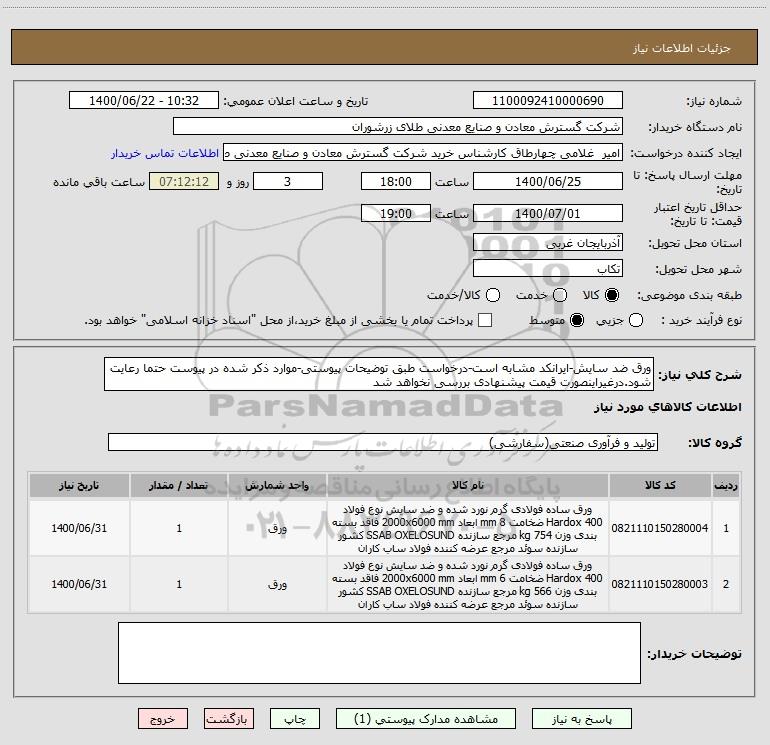
Task: Select the 'کالا' radio button
Action: click(x=612, y=295)
